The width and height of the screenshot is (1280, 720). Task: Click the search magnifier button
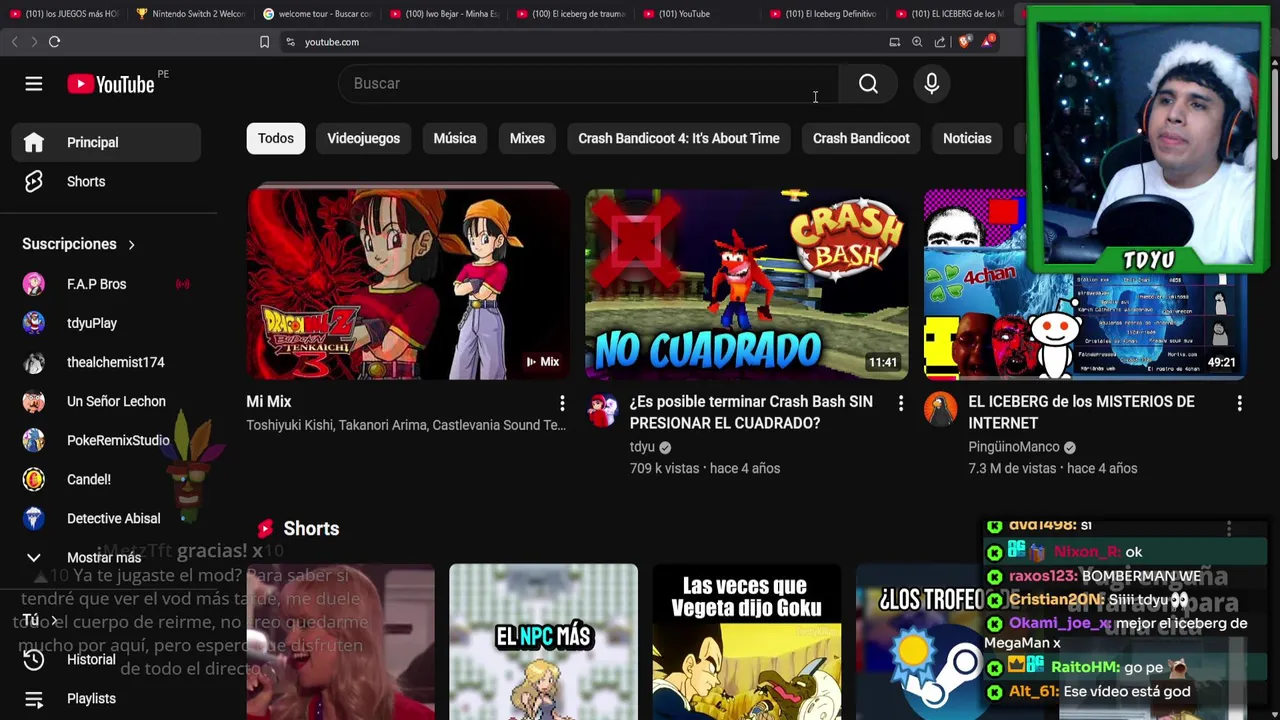click(868, 84)
